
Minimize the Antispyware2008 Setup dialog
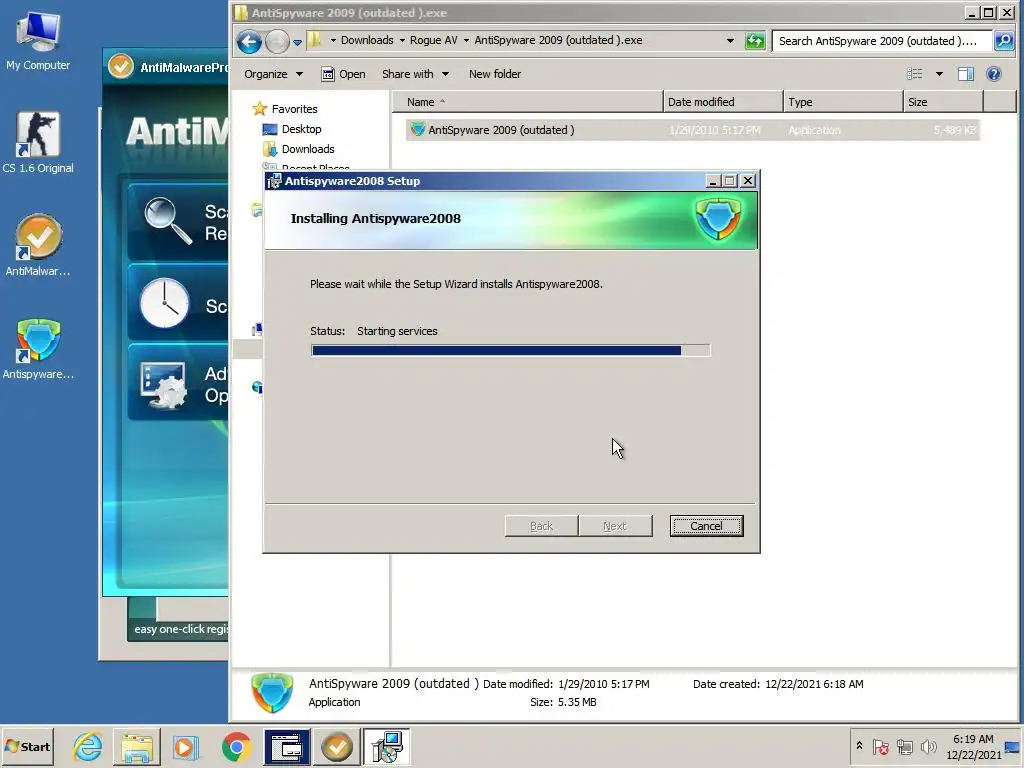(x=712, y=181)
